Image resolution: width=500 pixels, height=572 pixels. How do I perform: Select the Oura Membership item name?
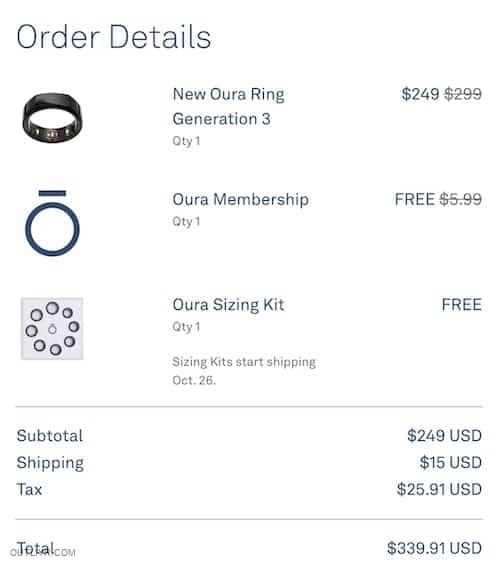240,200
